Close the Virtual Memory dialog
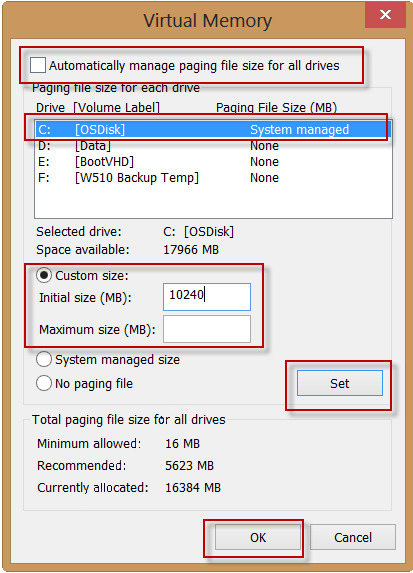The image size is (413, 573). point(385,15)
